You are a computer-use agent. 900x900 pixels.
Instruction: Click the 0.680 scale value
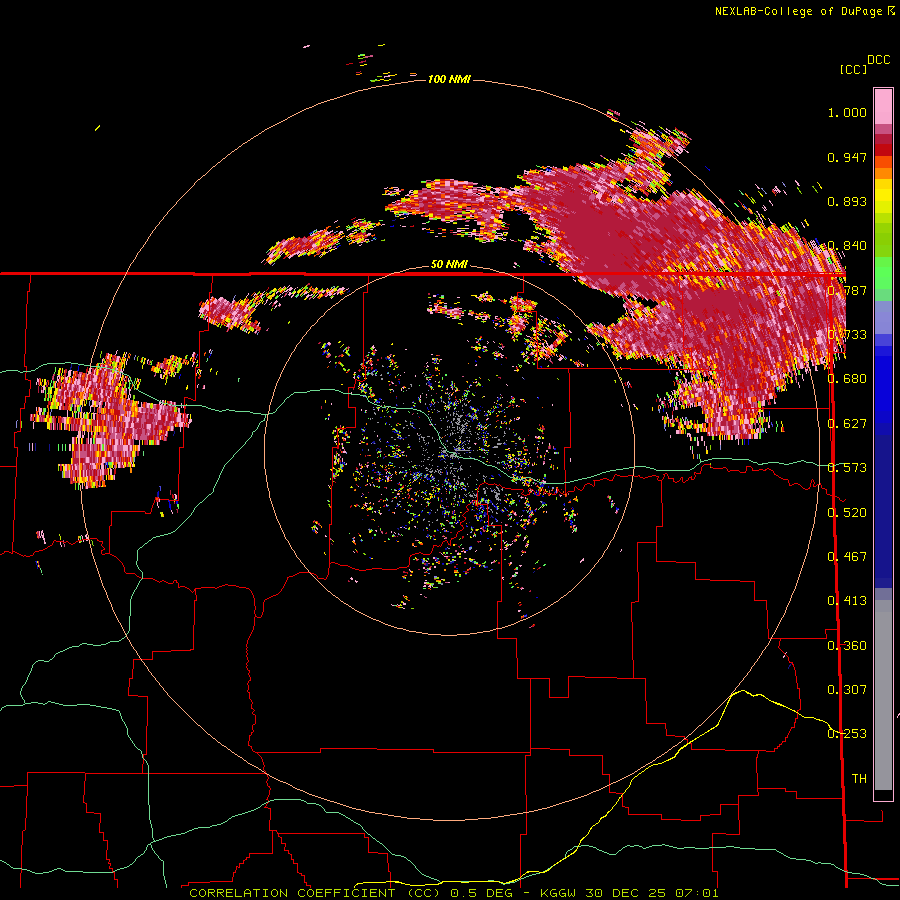click(847, 379)
